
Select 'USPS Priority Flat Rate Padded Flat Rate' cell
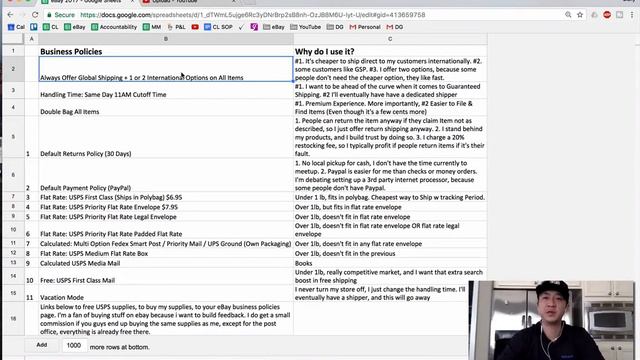[x=166, y=230]
